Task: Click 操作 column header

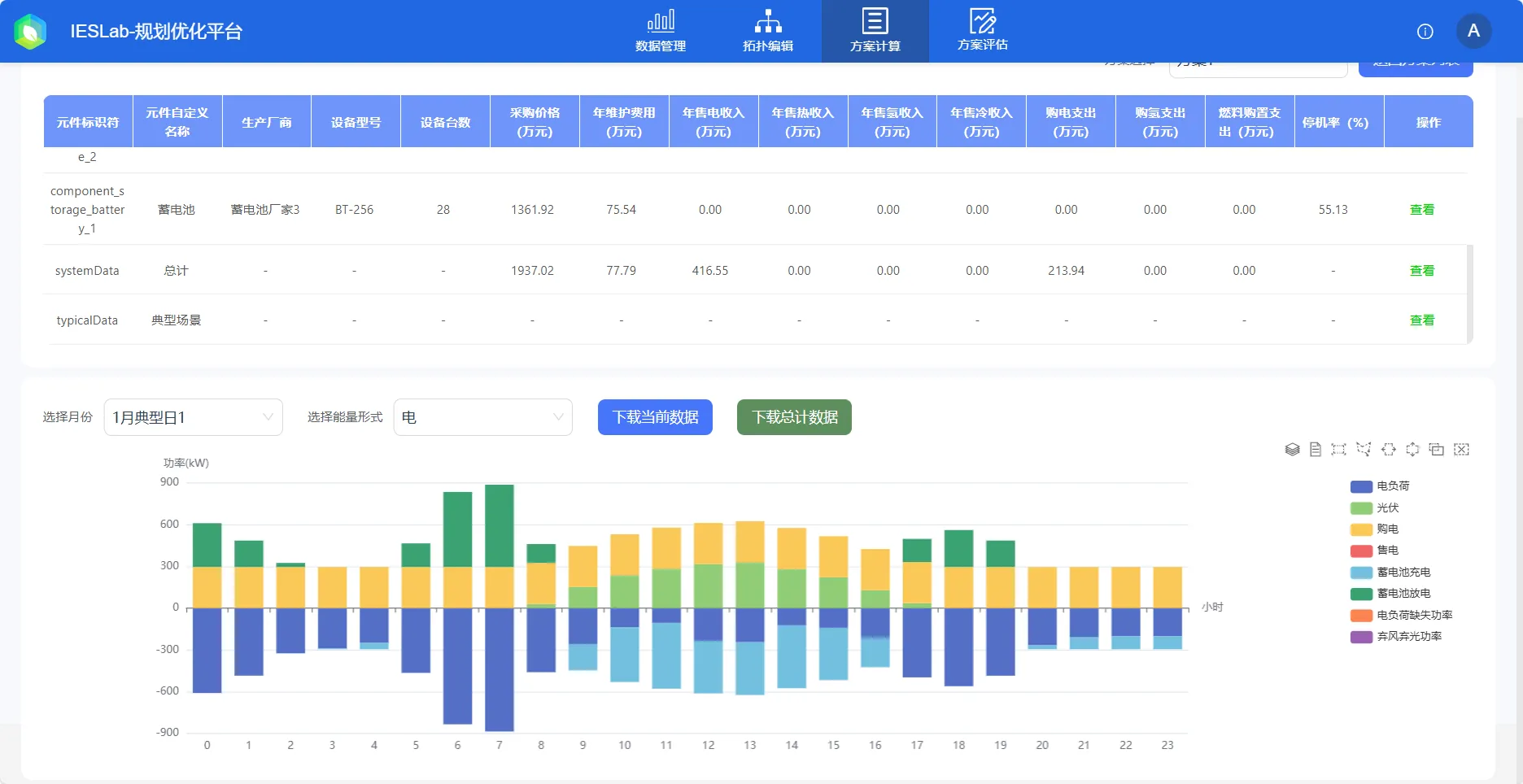Action: [x=1429, y=122]
